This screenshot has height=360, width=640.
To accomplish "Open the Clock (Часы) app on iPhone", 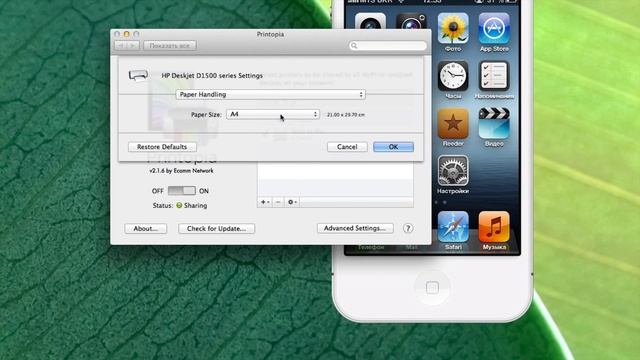I will 453,76.
